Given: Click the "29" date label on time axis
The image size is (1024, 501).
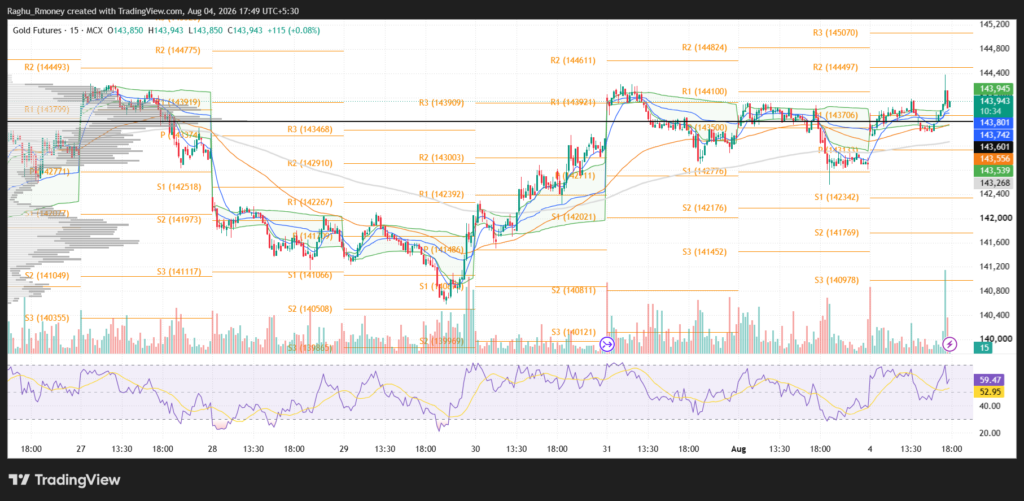Looking at the screenshot, I should point(345,449).
